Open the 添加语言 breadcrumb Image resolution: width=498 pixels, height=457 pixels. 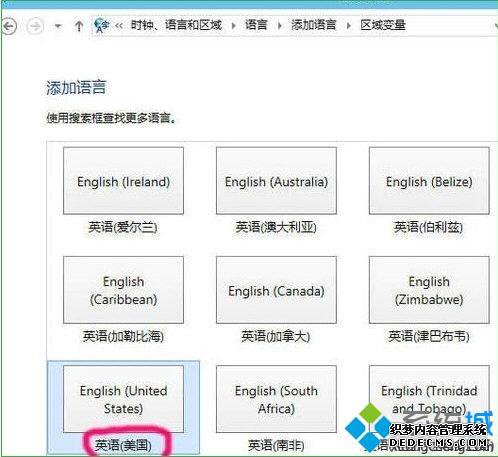click(x=313, y=25)
